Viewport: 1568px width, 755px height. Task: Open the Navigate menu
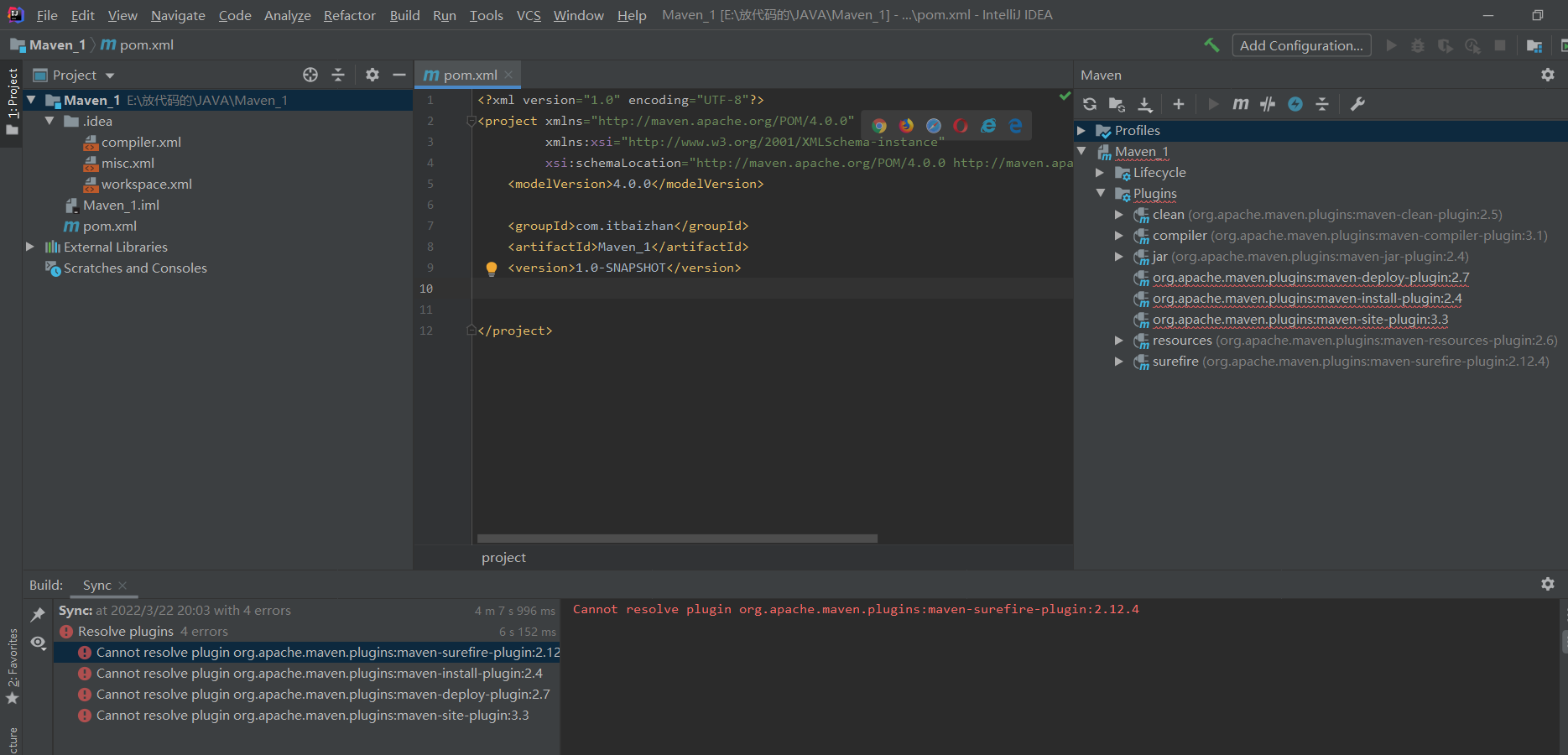178,15
